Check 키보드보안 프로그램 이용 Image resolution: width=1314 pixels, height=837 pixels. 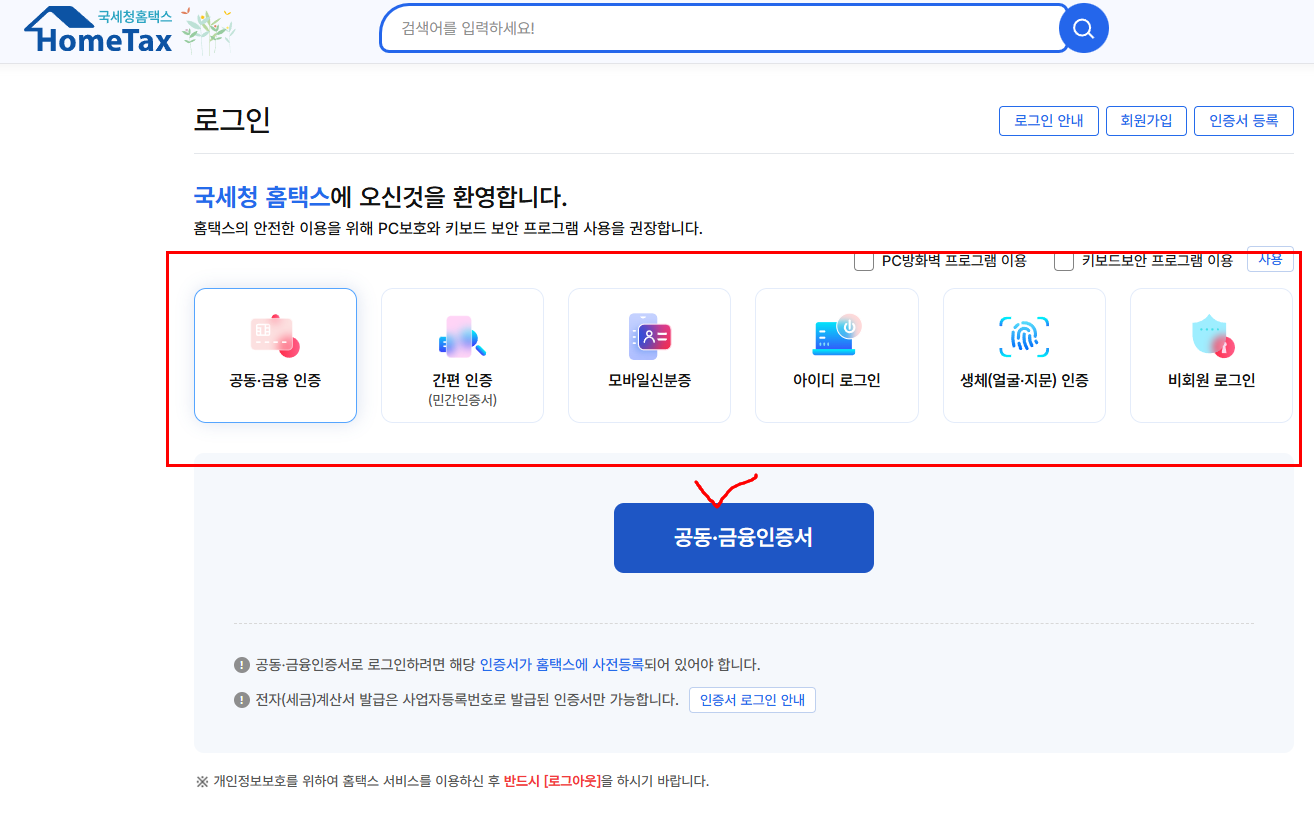point(1063,261)
